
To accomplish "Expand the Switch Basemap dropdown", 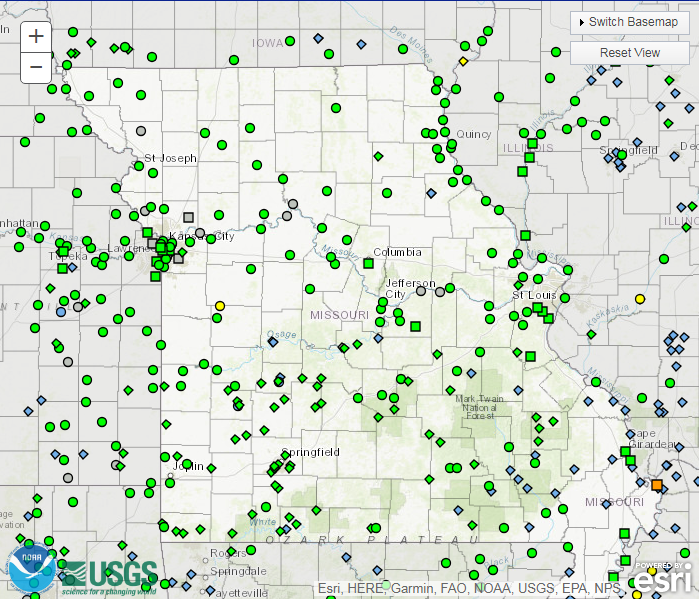I will tap(628, 22).
